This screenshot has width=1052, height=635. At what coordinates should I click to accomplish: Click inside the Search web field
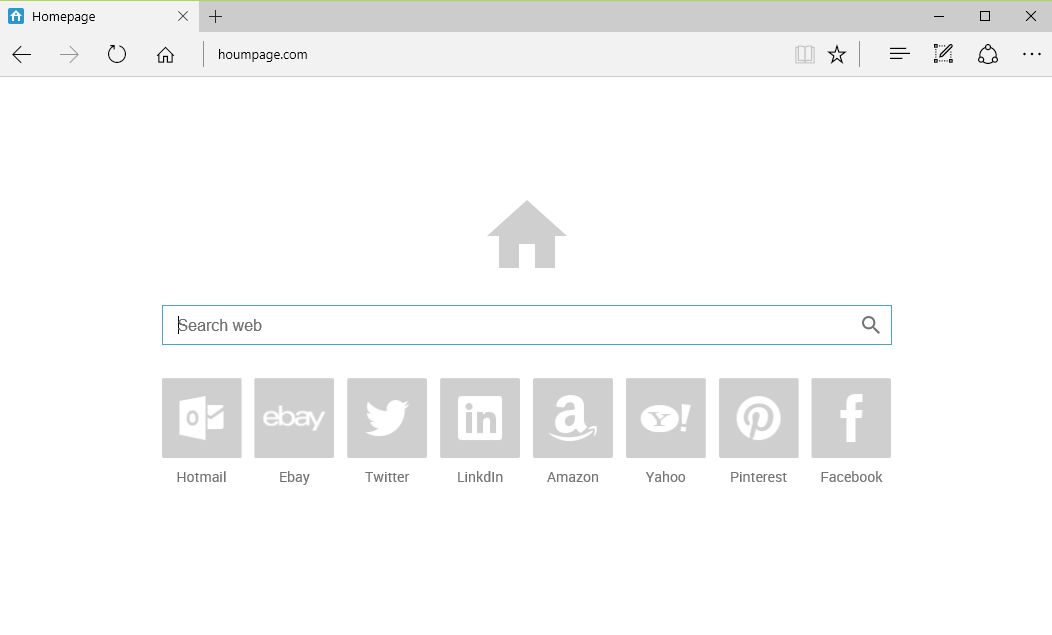450,324
